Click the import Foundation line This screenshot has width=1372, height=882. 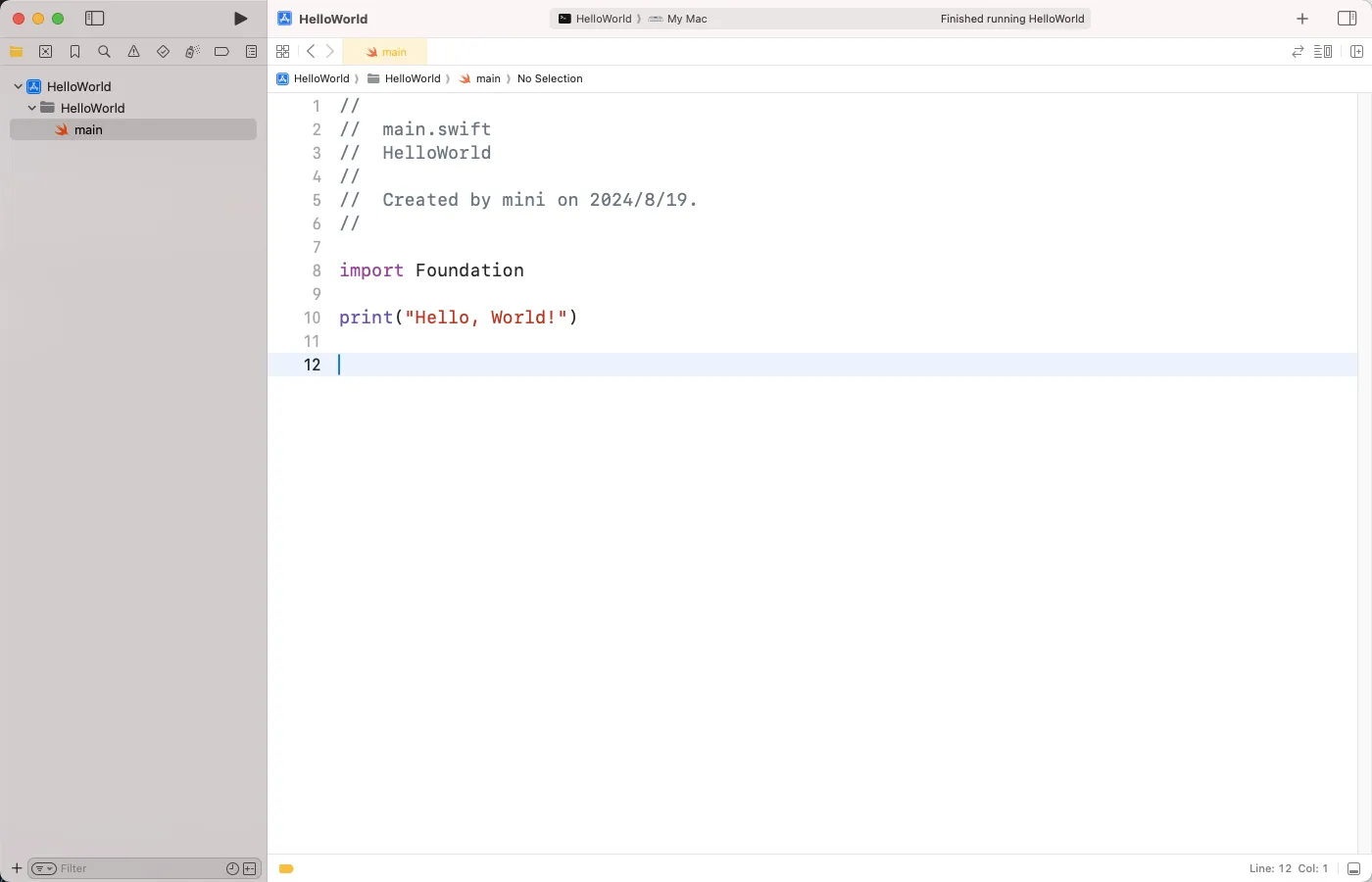coord(431,270)
